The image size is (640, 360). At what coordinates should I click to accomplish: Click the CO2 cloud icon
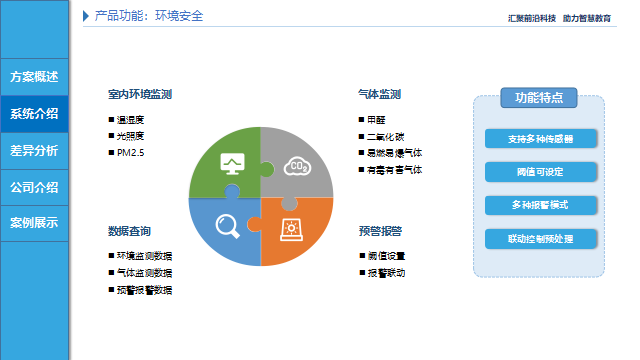point(297,166)
